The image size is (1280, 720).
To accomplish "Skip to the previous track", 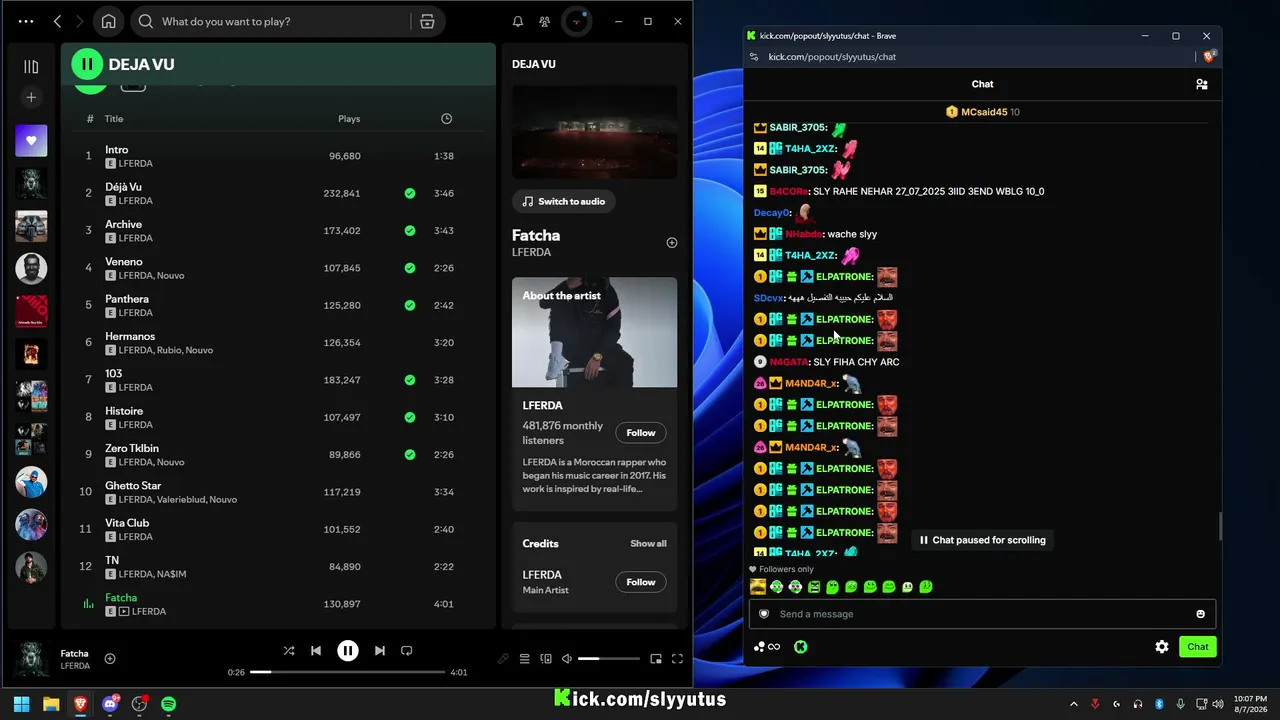I will [316, 651].
